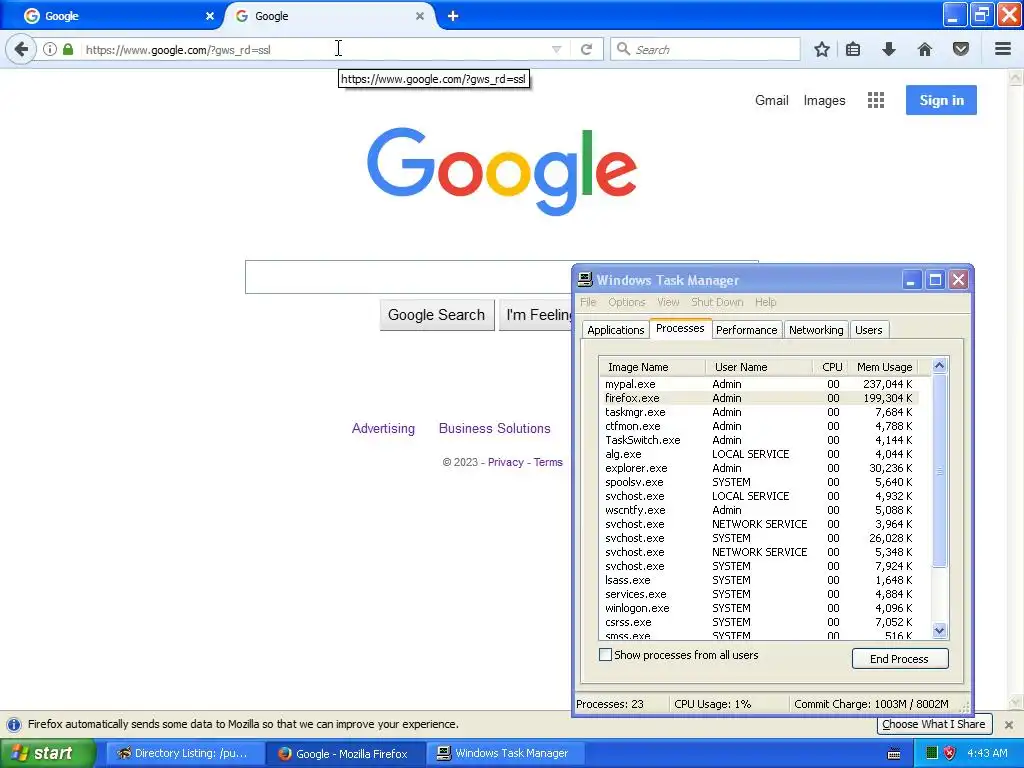1024x768 pixels.
Task: Click the blue Sign in button
Action: (x=941, y=100)
